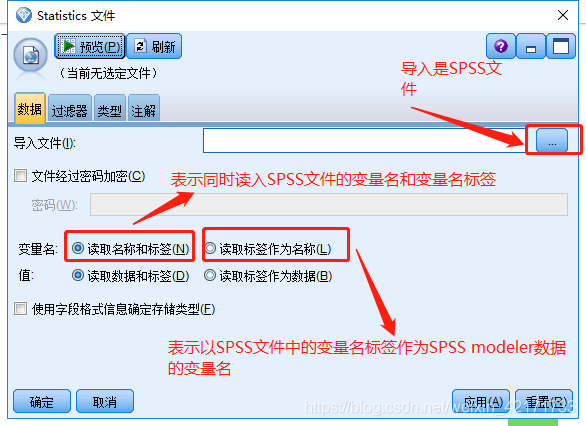Click the Statistics file node icon
The width and height of the screenshot is (586, 426).
pos(31,56)
